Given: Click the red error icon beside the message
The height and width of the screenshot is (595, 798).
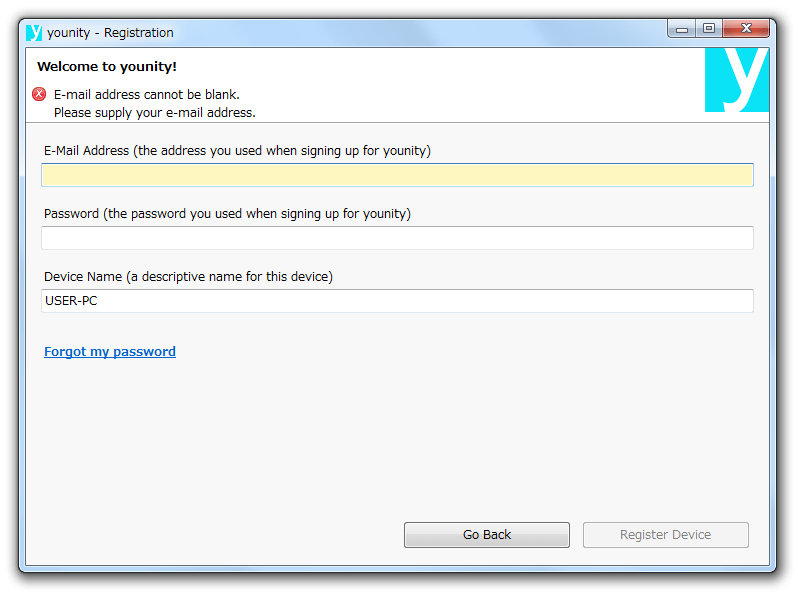Looking at the screenshot, I should (39, 94).
